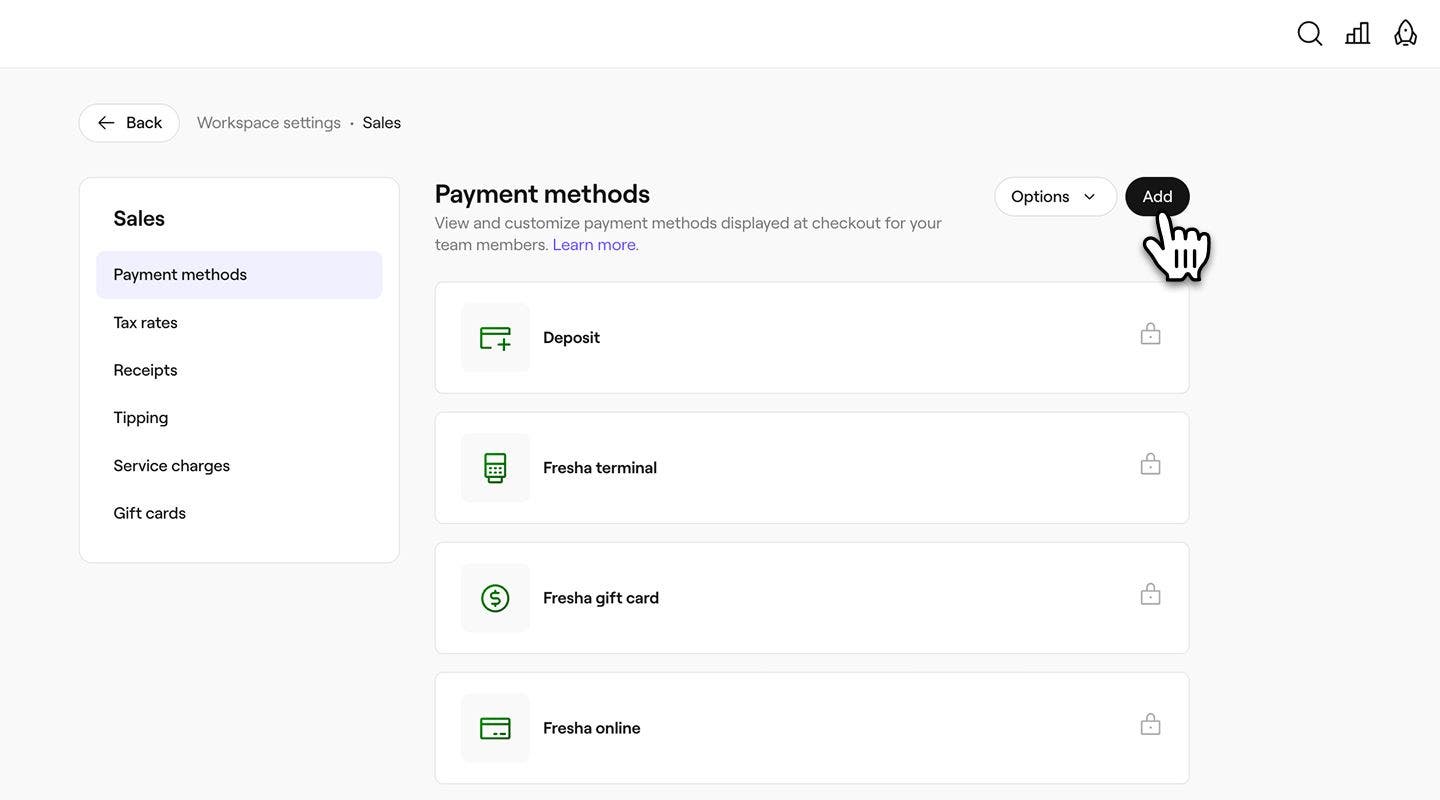1440x800 pixels.
Task: Open Workspace settings breadcrumb
Action: pyautogui.click(x=269, y=123)
